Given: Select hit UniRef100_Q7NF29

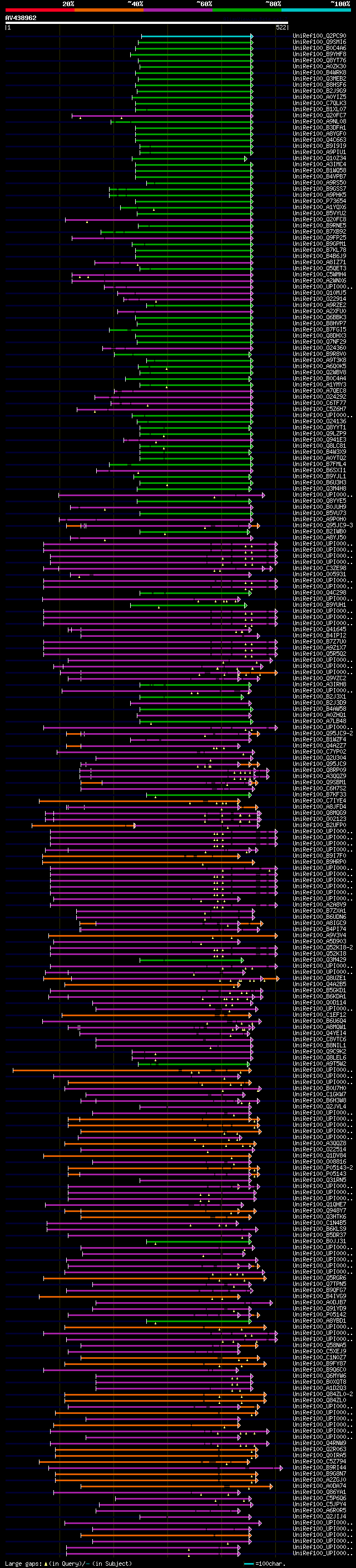Looking at the screenshot, I should point(319,342).
